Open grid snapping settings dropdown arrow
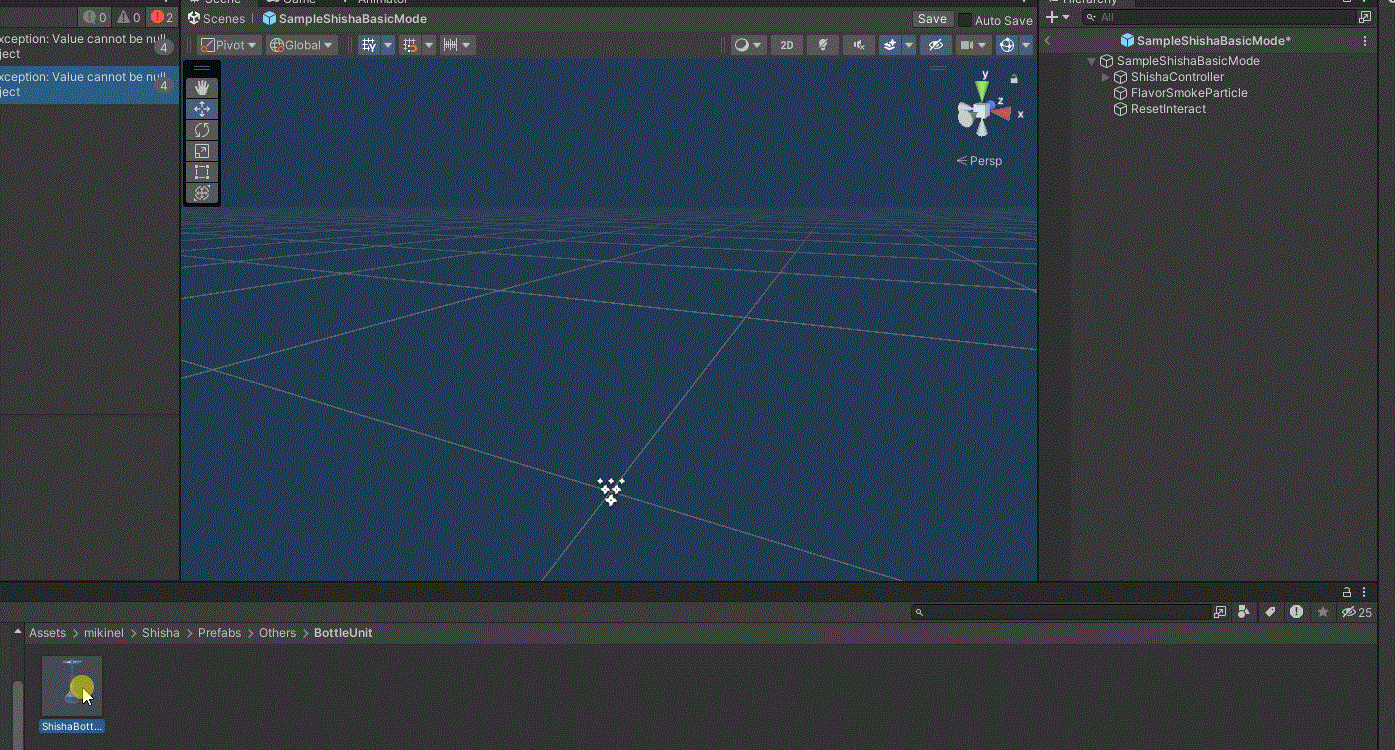 [429, 45]
